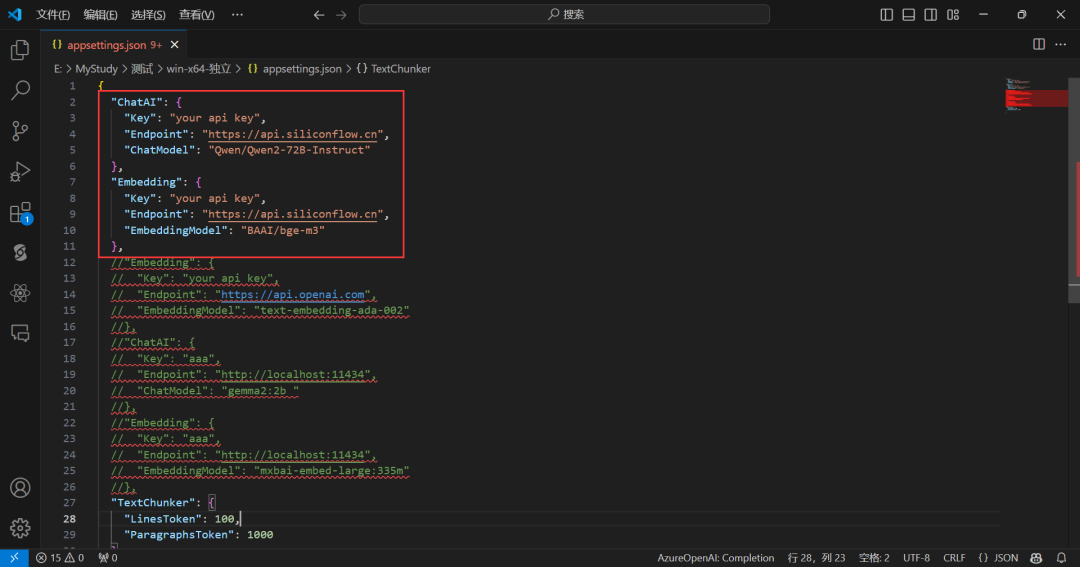Open the Explorer view in activity bar
Image resolution: width=1080 pixels, height=567 pixels.
coord(20,50)
